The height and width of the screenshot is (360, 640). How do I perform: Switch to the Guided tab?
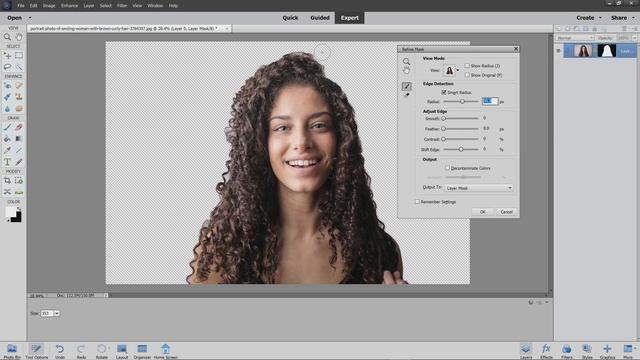[x=320, y=18]
